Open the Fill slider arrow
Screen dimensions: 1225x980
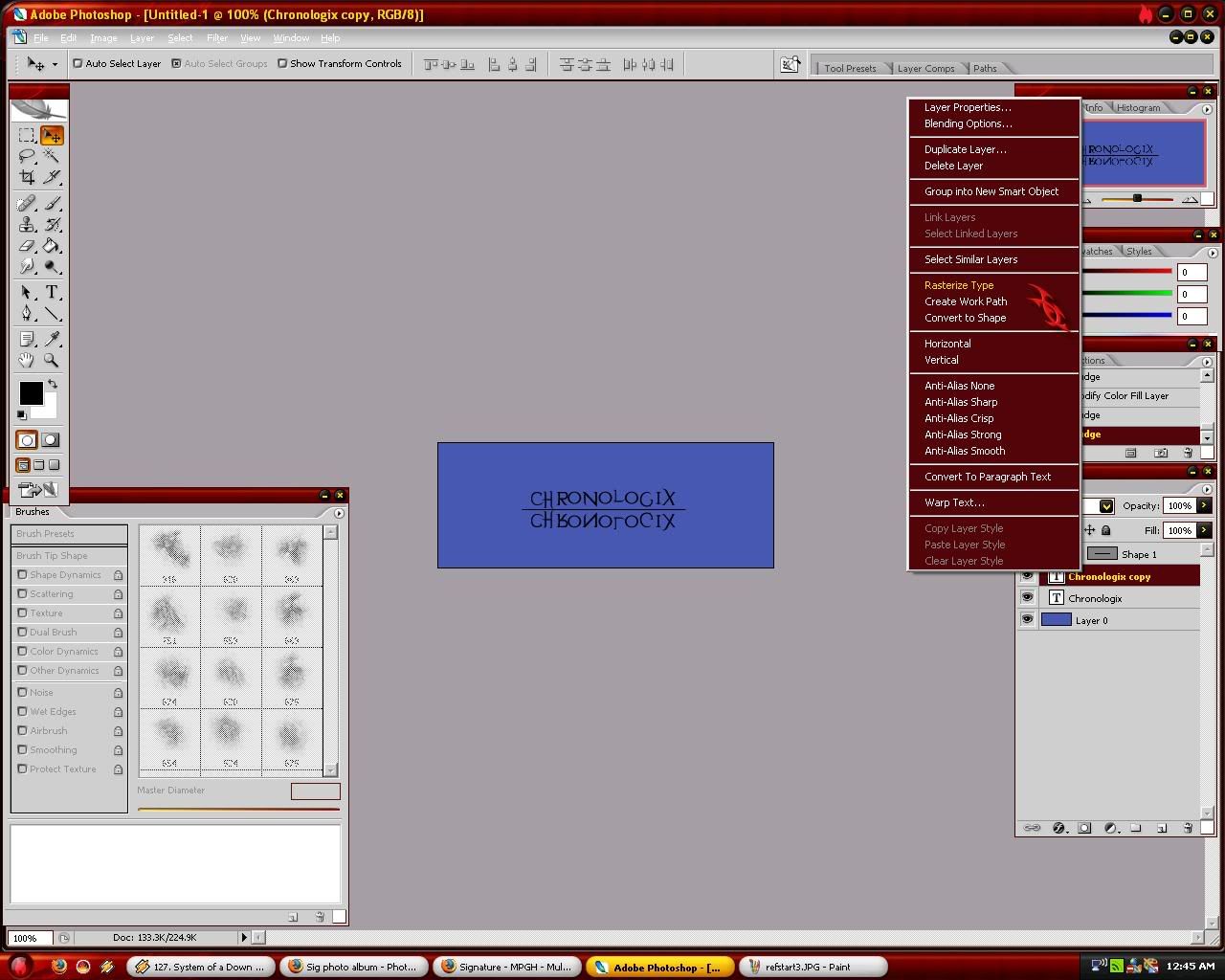coord(1204,530)
